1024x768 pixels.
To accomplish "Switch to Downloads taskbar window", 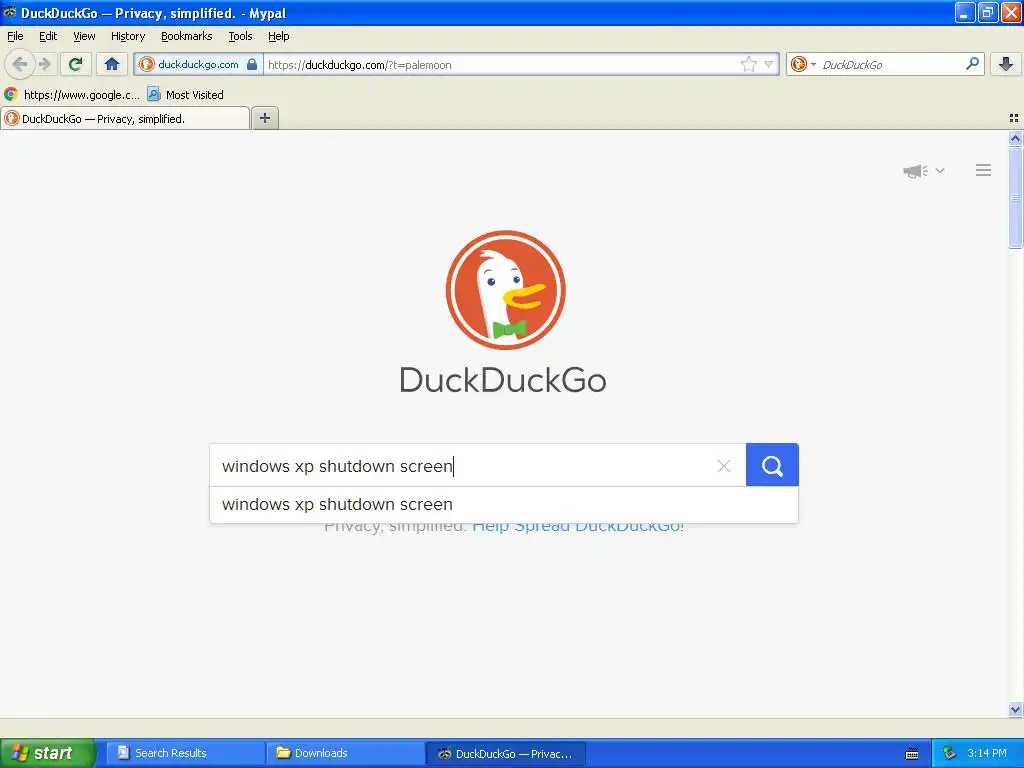I will [345, 753].
